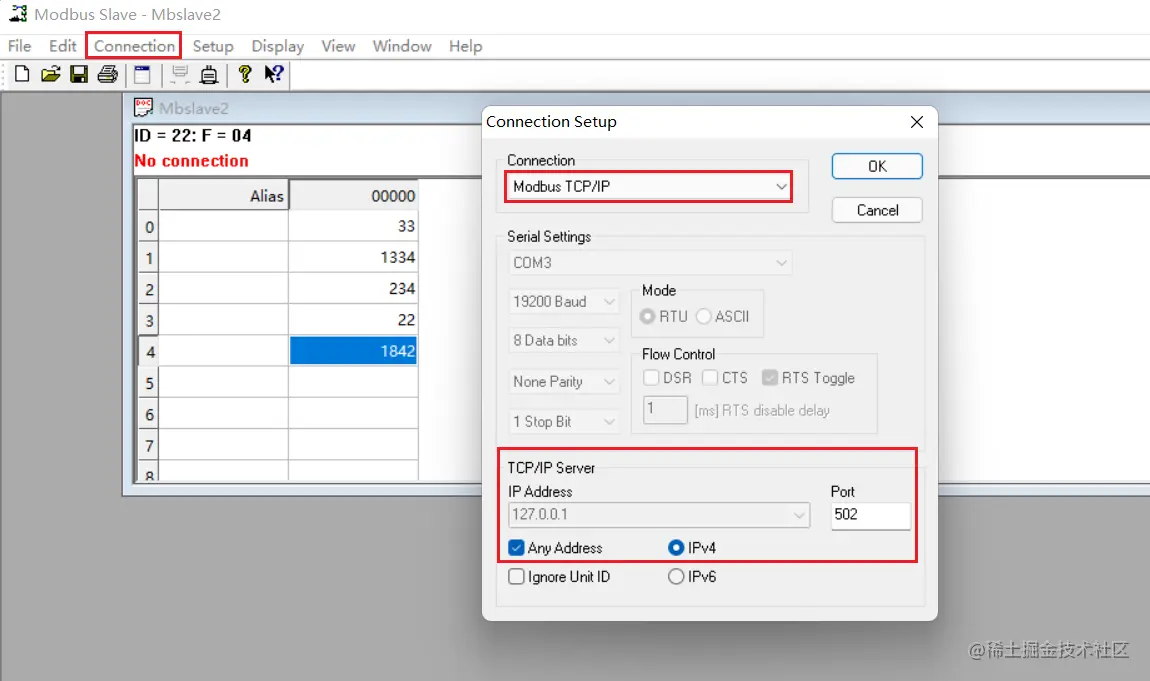Select the highlighted cell with value 1842
1150x681 pixels.
click(x=354, y=351)
